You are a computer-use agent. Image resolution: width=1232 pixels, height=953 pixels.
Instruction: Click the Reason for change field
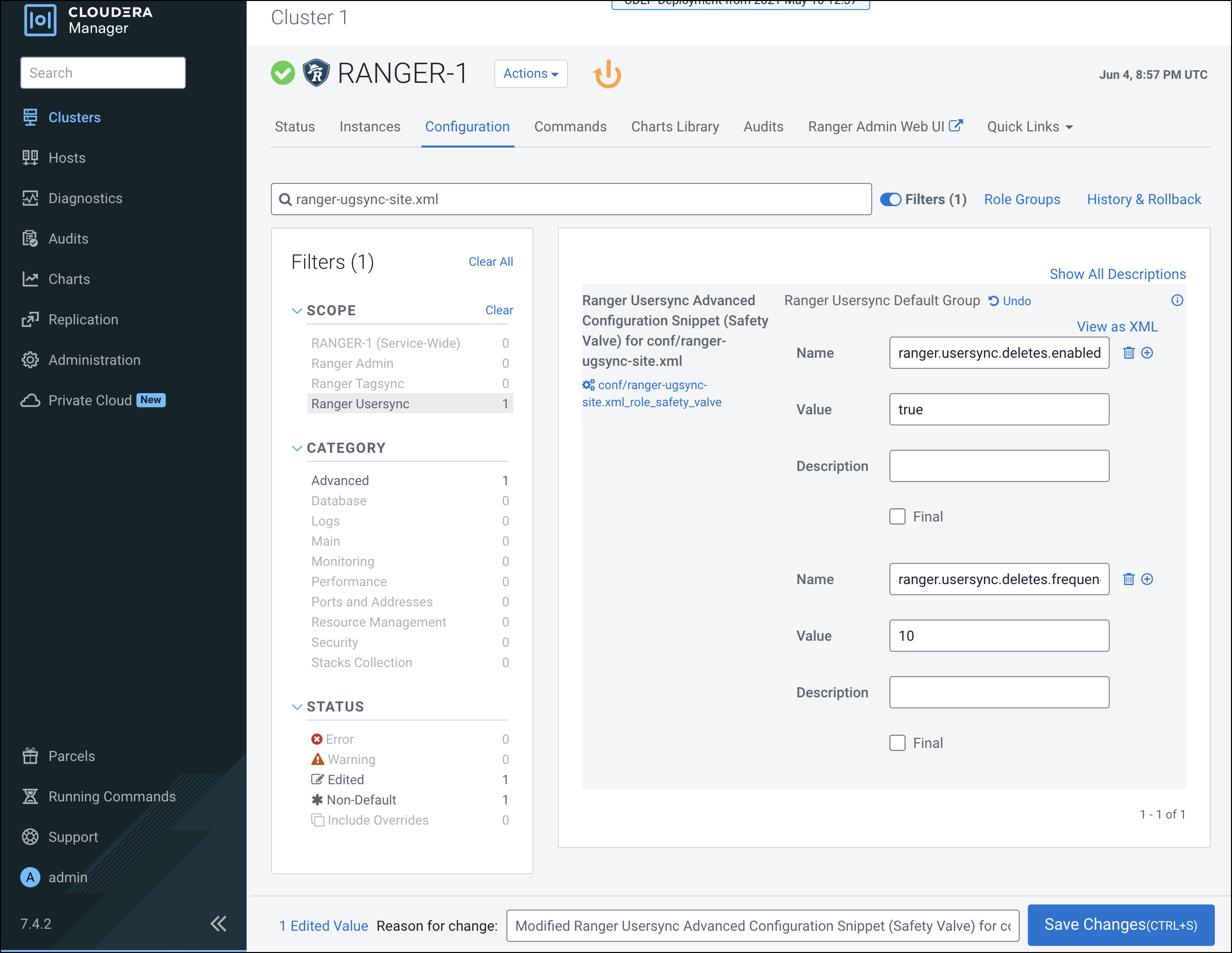point(762,926)
